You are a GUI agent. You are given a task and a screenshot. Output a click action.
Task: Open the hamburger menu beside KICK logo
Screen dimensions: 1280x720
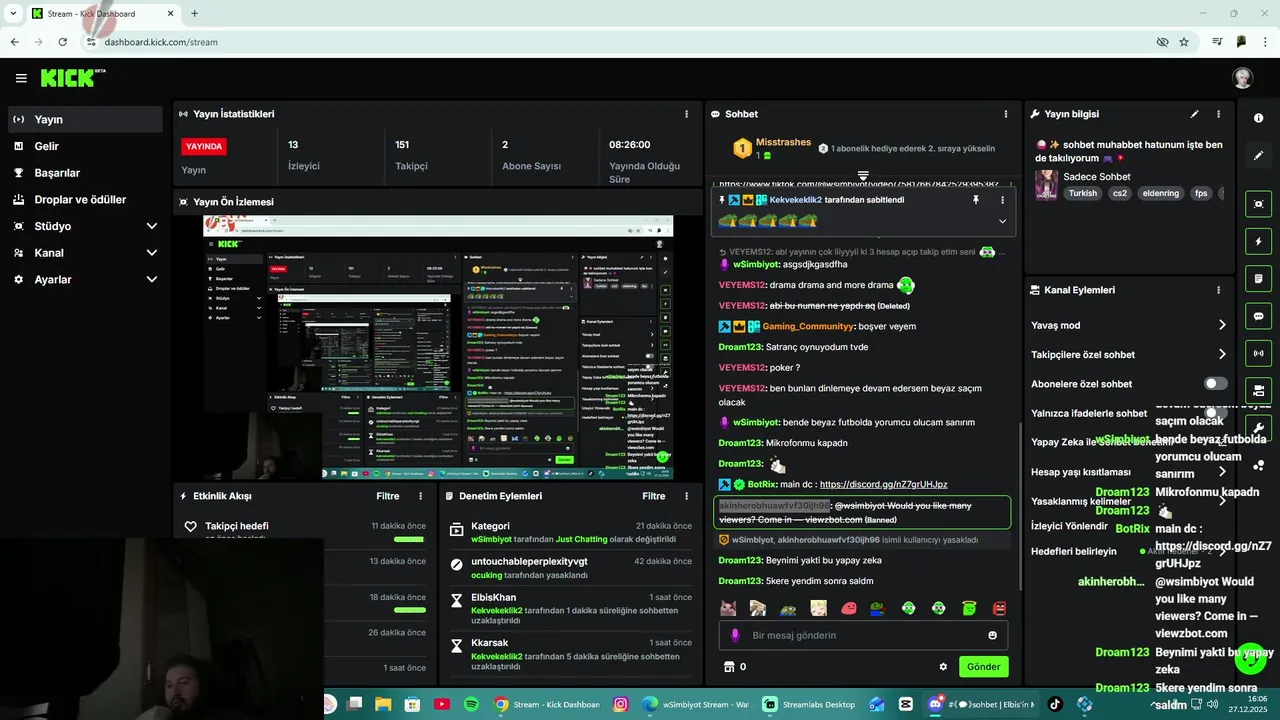21,78
